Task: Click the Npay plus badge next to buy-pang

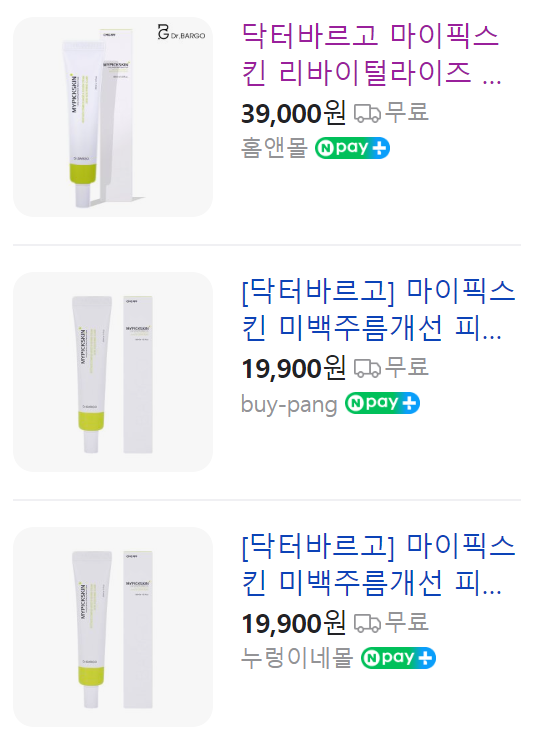Action: (x=382, y=403)
